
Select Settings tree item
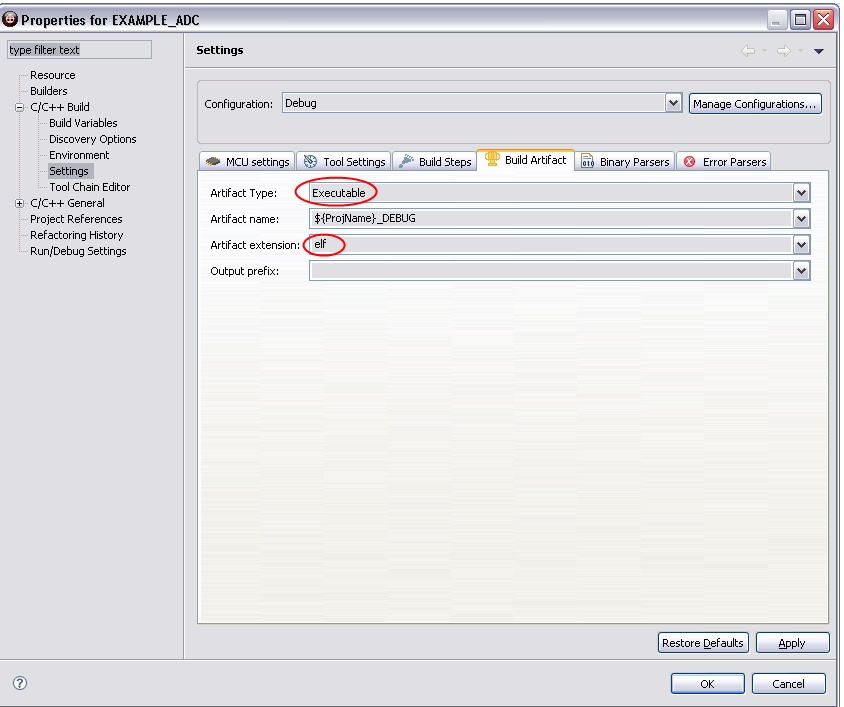pyautogui.click(x=69, y=171)
